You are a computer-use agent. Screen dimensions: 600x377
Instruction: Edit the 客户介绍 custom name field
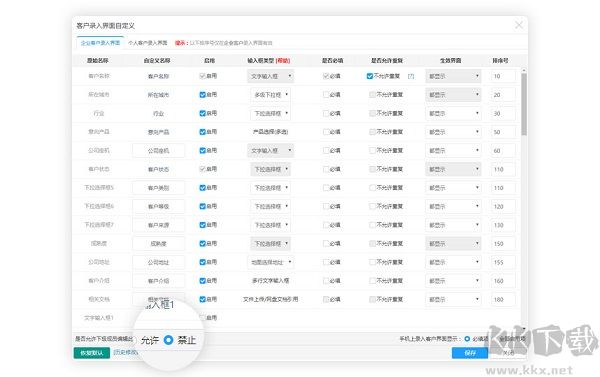coord(158,281)
